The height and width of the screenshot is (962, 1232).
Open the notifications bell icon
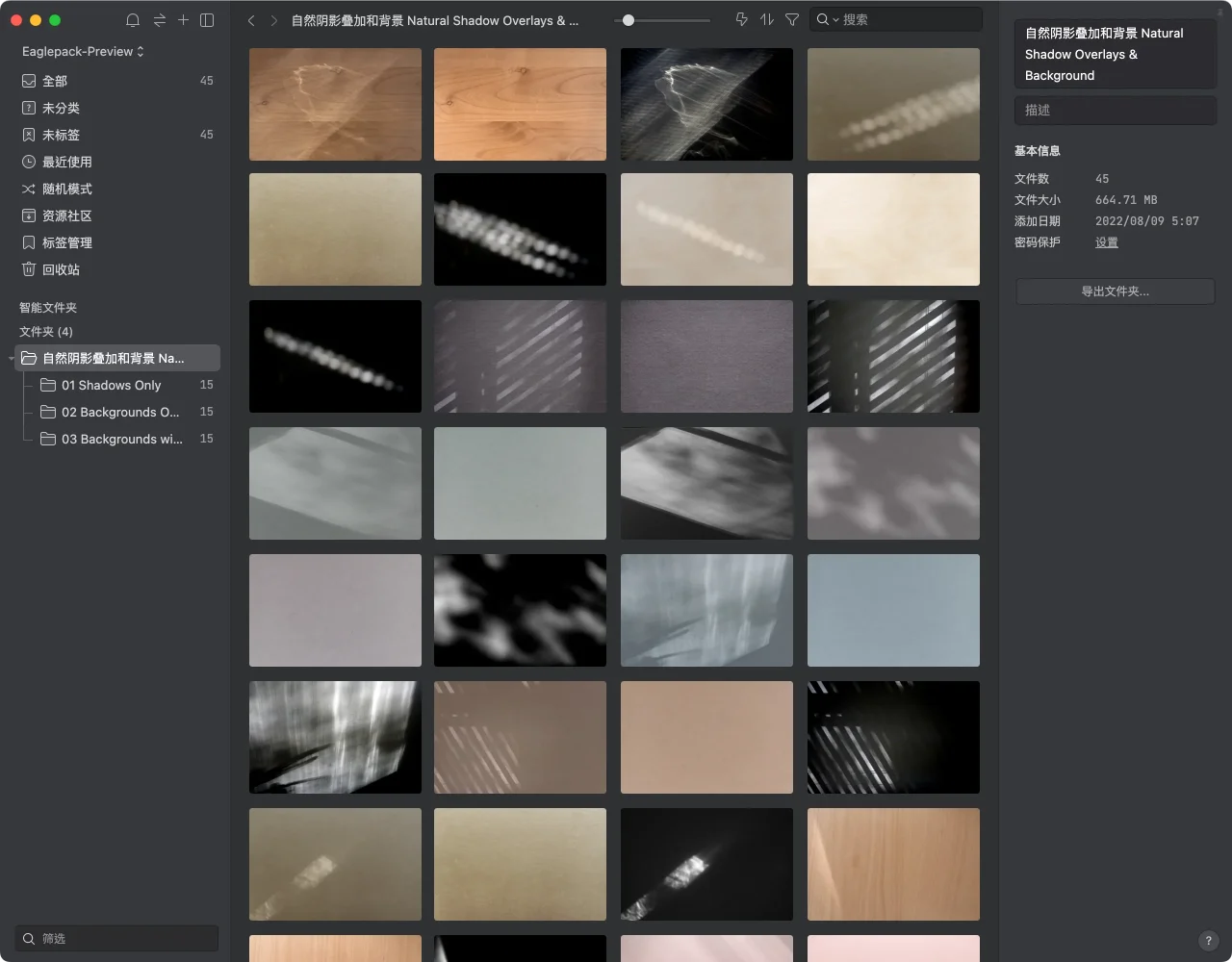pyautogui.click(x=133, y=20)
